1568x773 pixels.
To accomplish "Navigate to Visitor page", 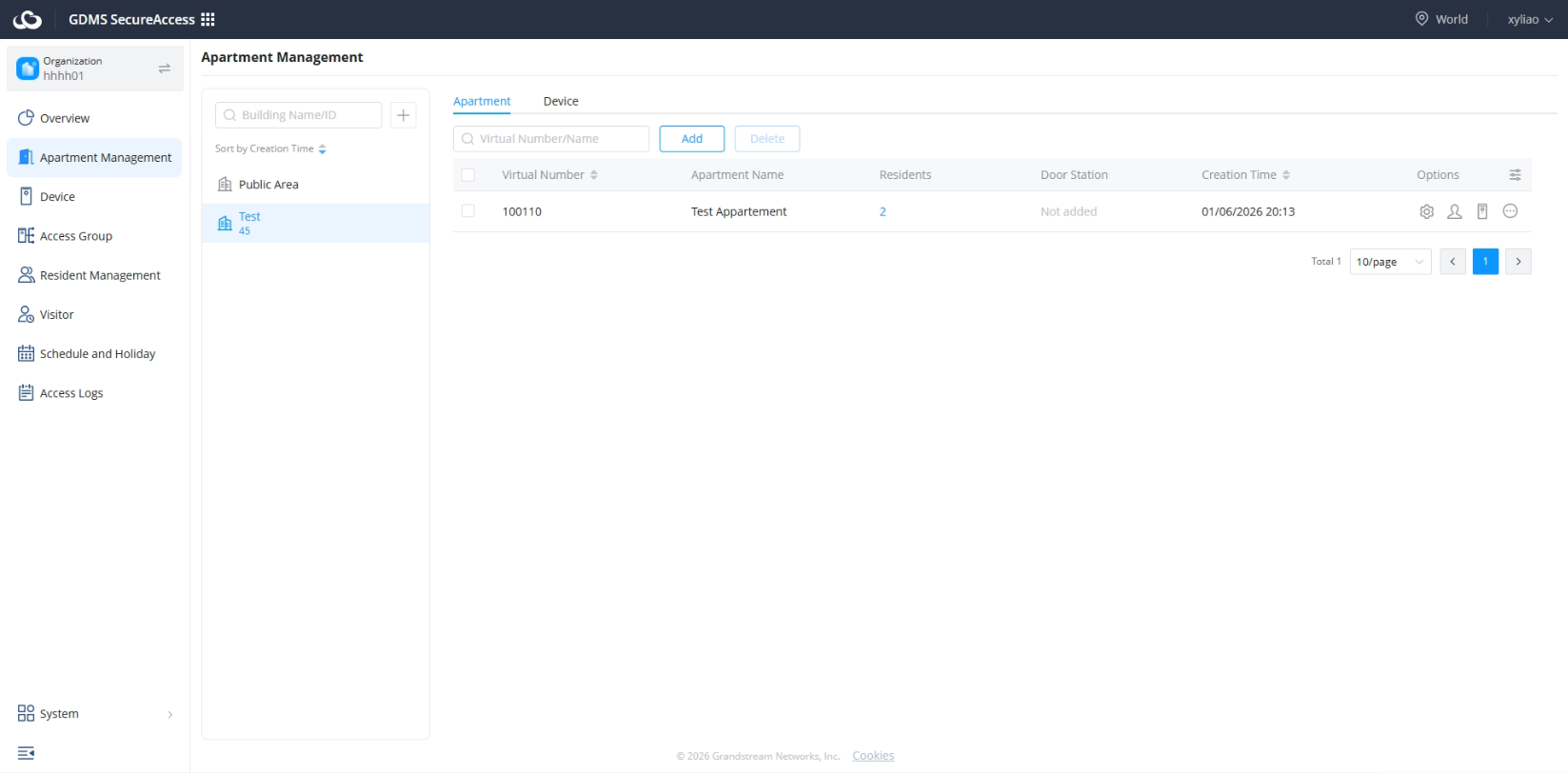I will point(94,314).
